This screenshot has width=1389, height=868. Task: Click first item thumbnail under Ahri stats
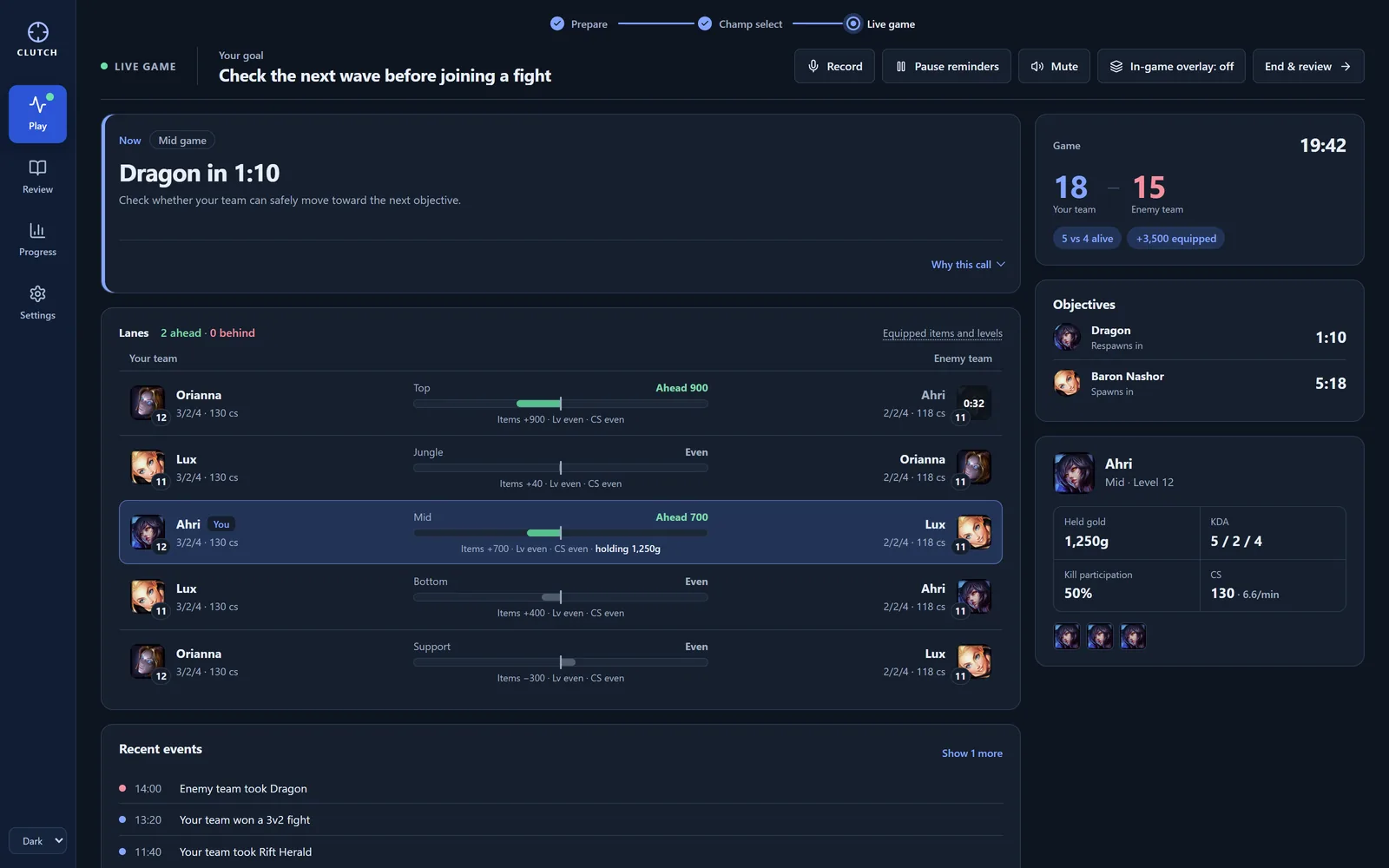point(1067,637)
